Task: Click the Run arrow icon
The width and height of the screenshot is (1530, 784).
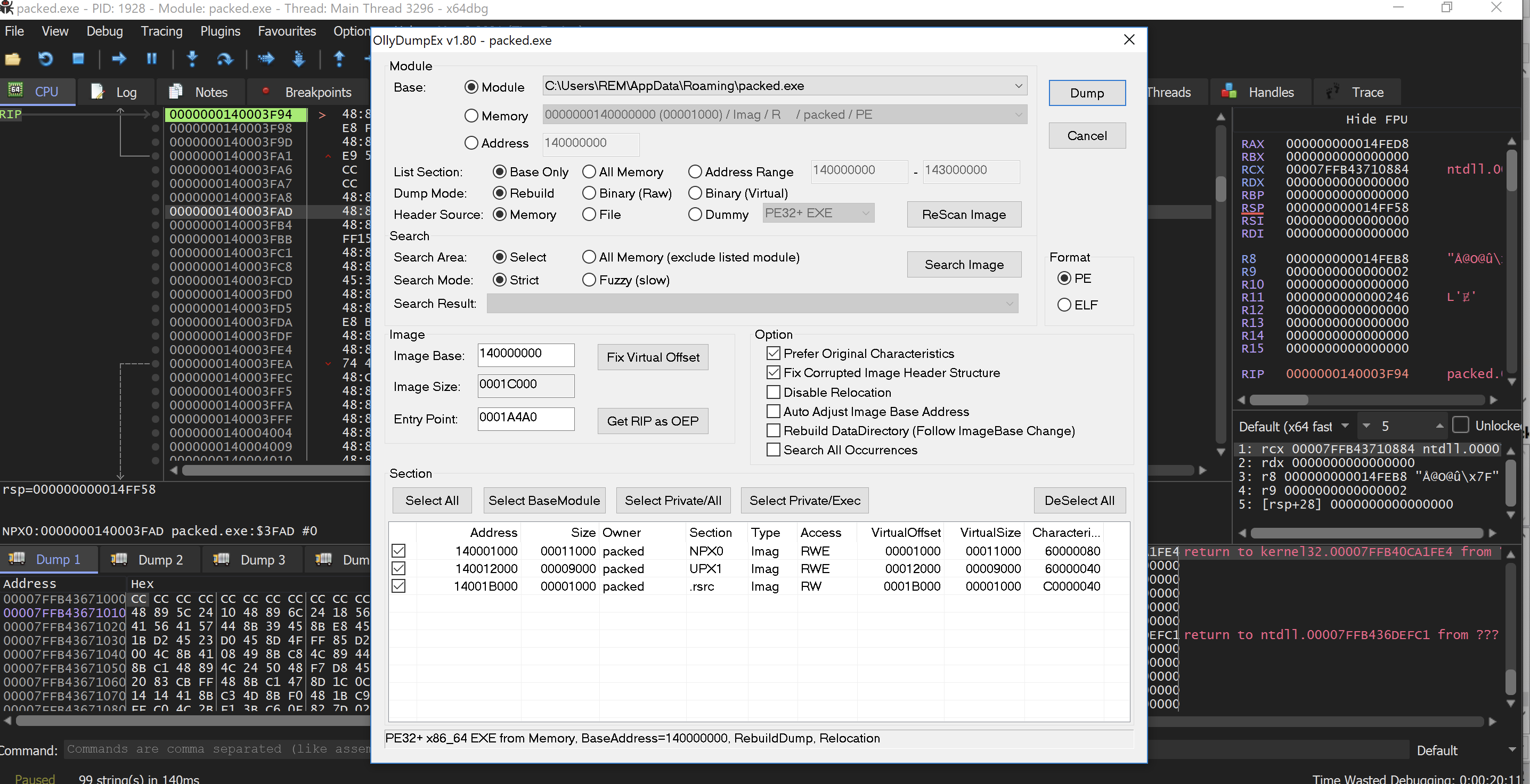Action: (119, 59)
